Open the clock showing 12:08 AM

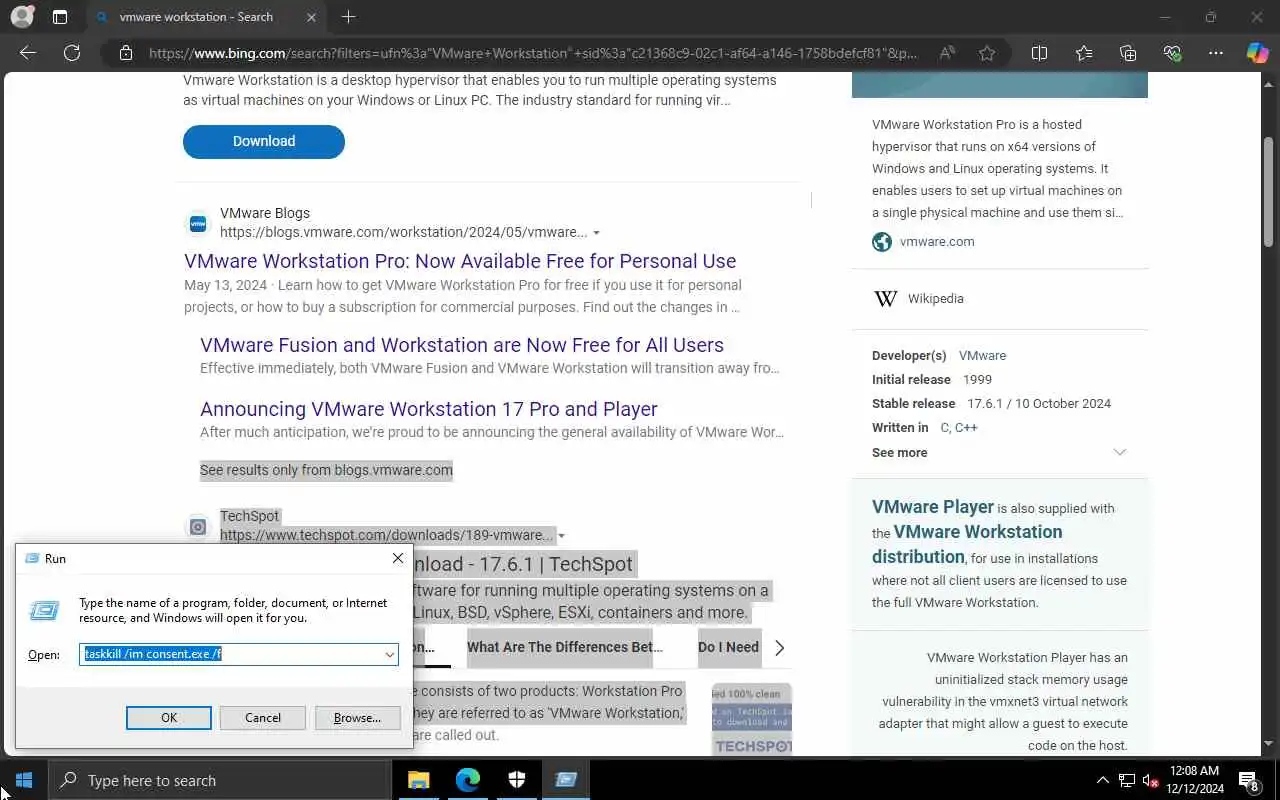click(1194, 780)
